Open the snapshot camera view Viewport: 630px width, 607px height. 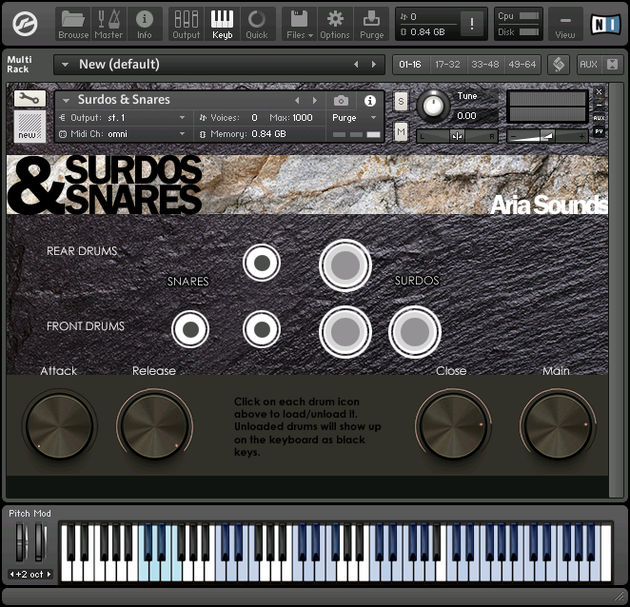tap(341, 100)
